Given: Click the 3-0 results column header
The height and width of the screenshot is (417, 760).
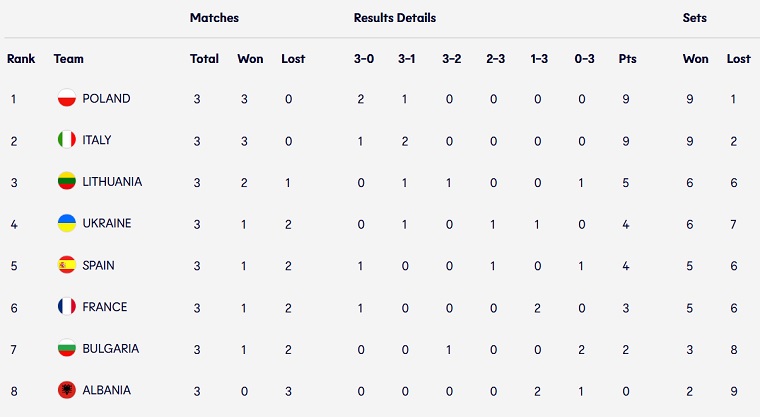Looking at the screenshot, I should 364,59.
